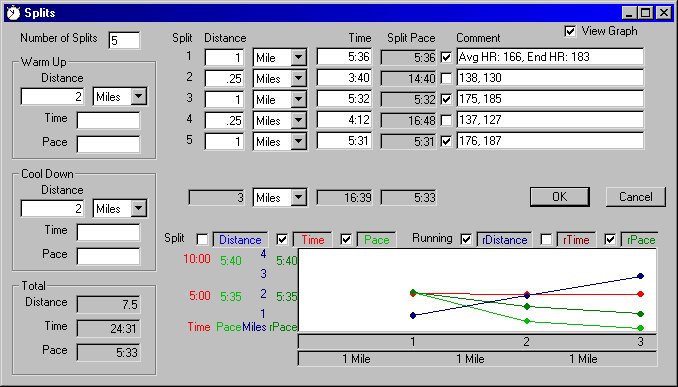Click the rPace legend button
Image resolution: width=678 pixels, height=387 pixels.
coord(640,240)
